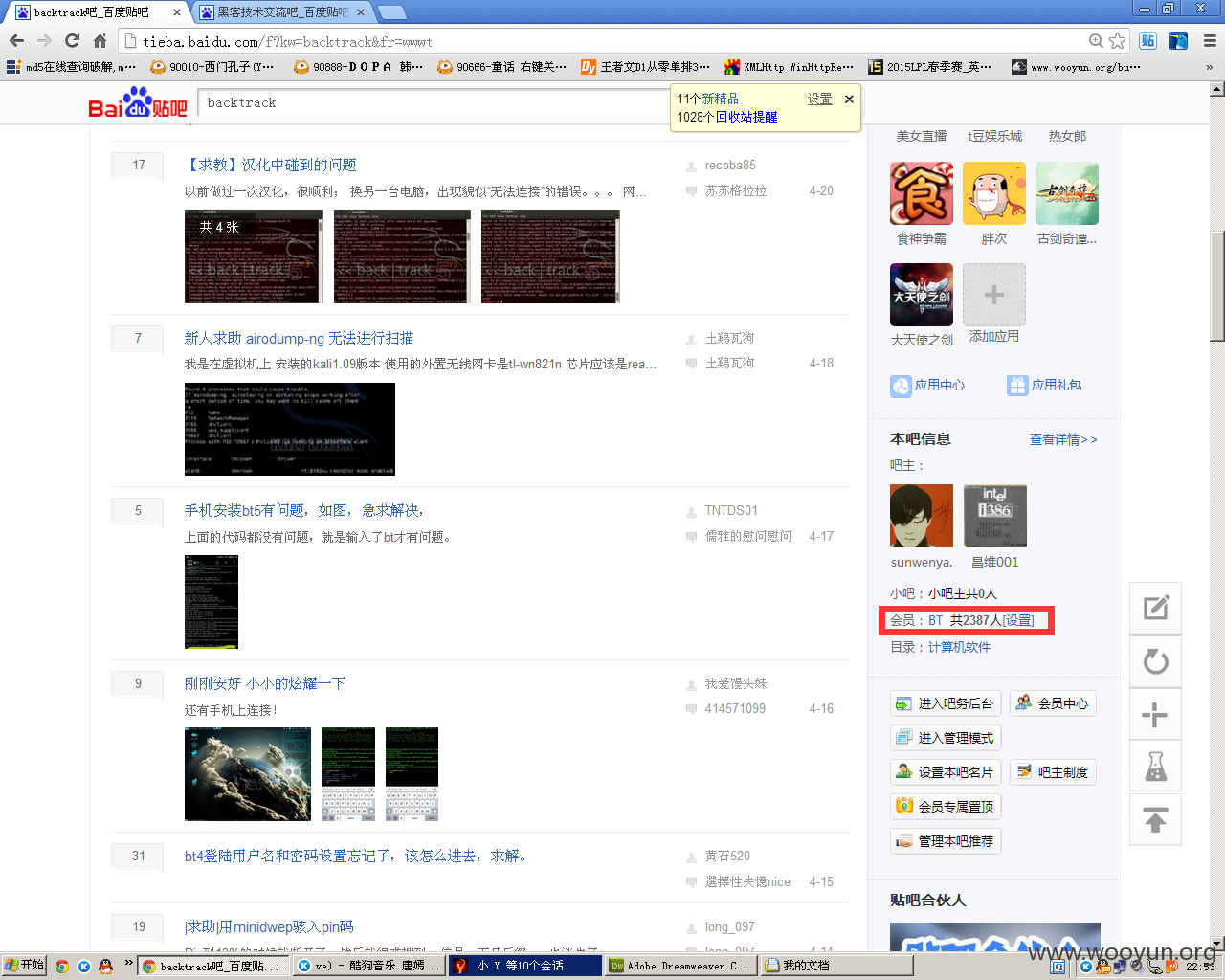Open post 手机安装bt5有问题
This screenshot has width=1225, height=980.
click(x=305, y=510)
